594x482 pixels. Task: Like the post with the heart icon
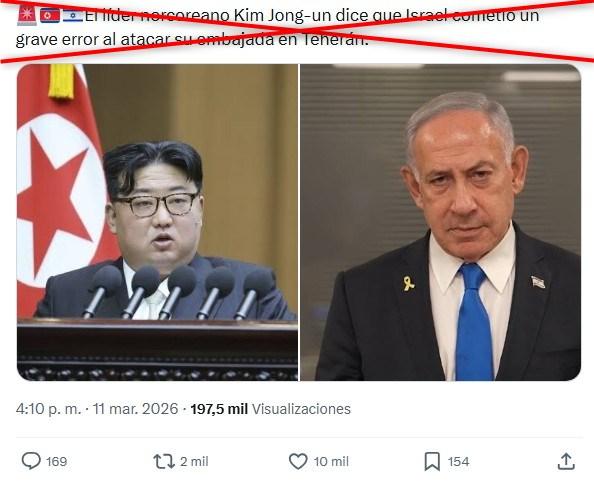coord(298,461)
